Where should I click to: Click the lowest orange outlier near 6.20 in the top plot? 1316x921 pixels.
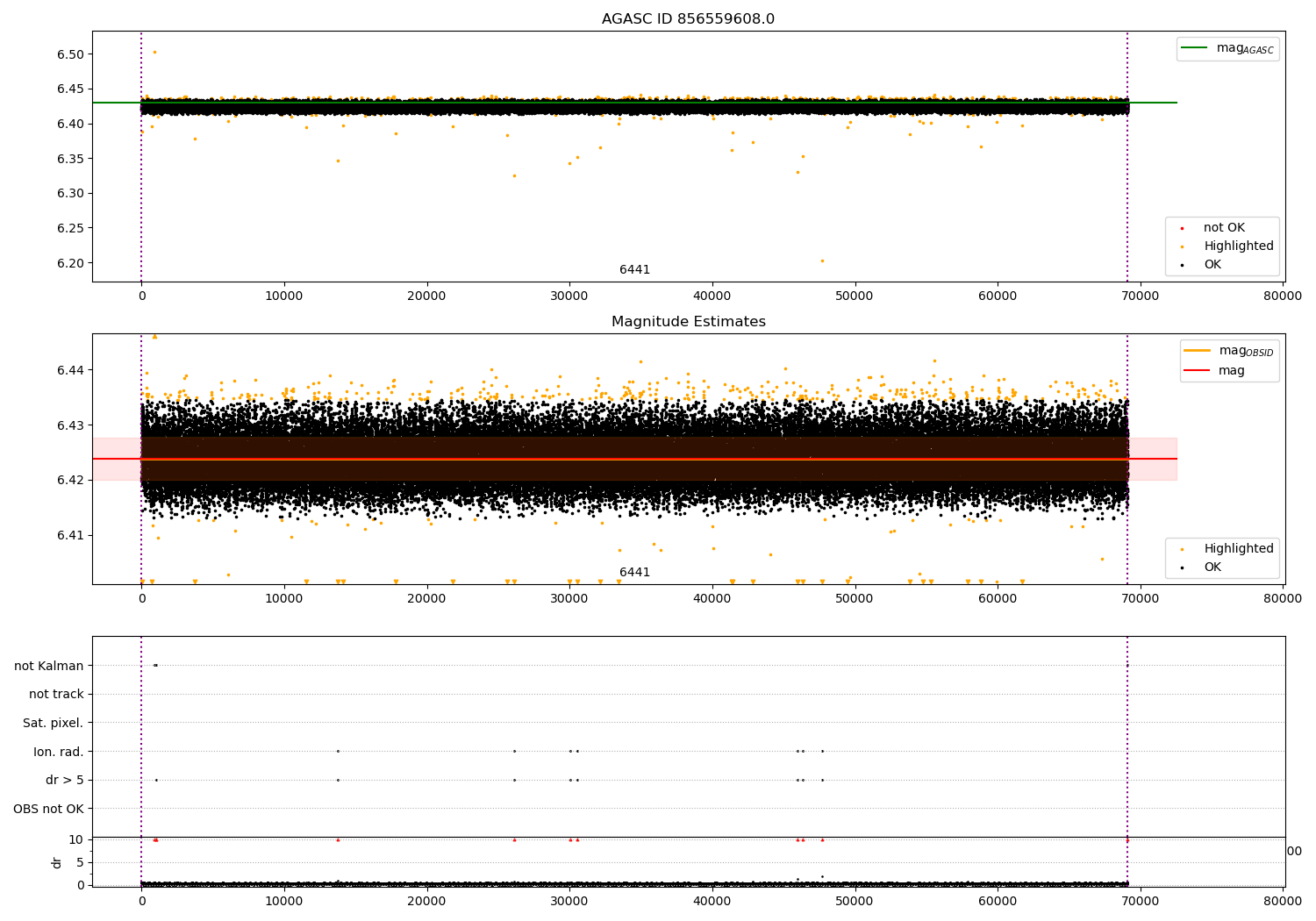[822, 261]
